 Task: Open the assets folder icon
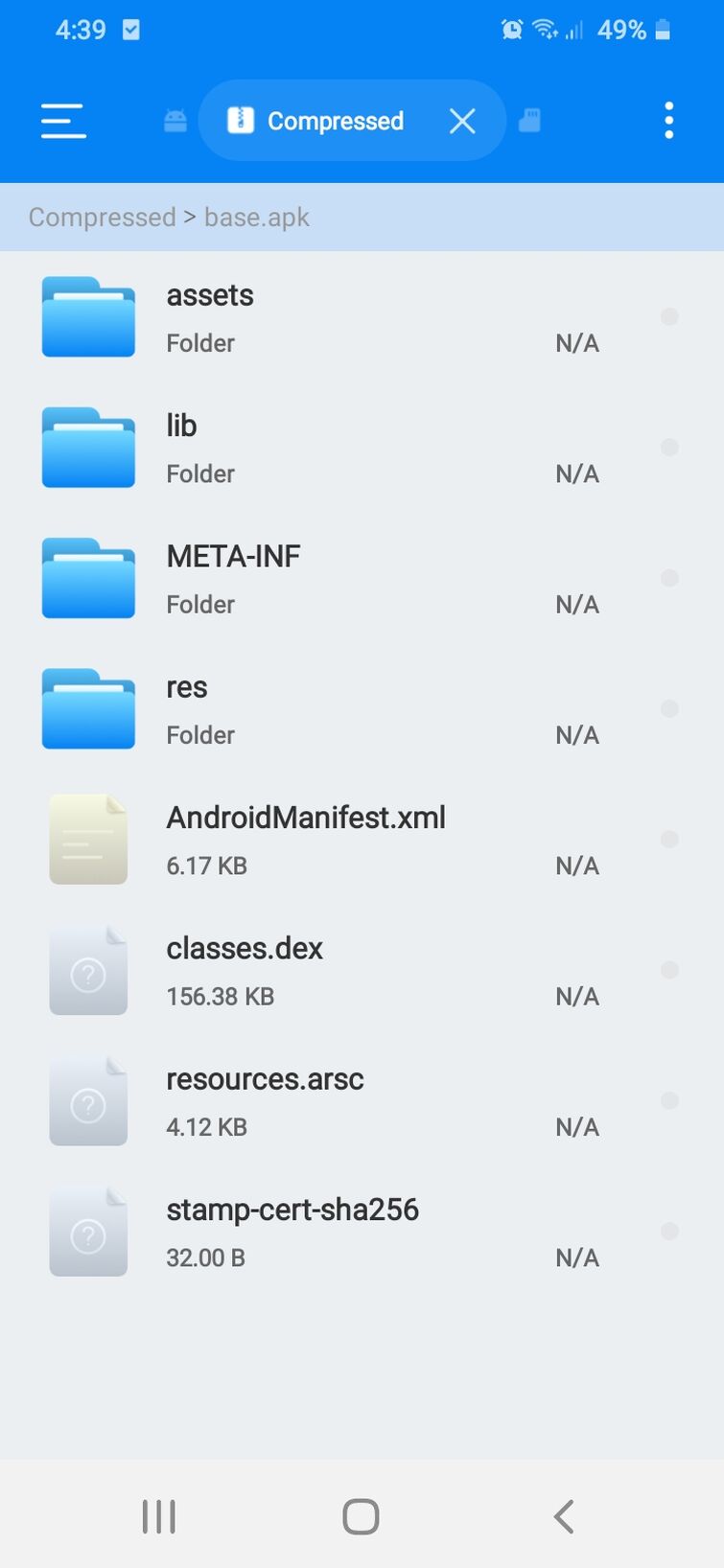(x=88, y=317)
